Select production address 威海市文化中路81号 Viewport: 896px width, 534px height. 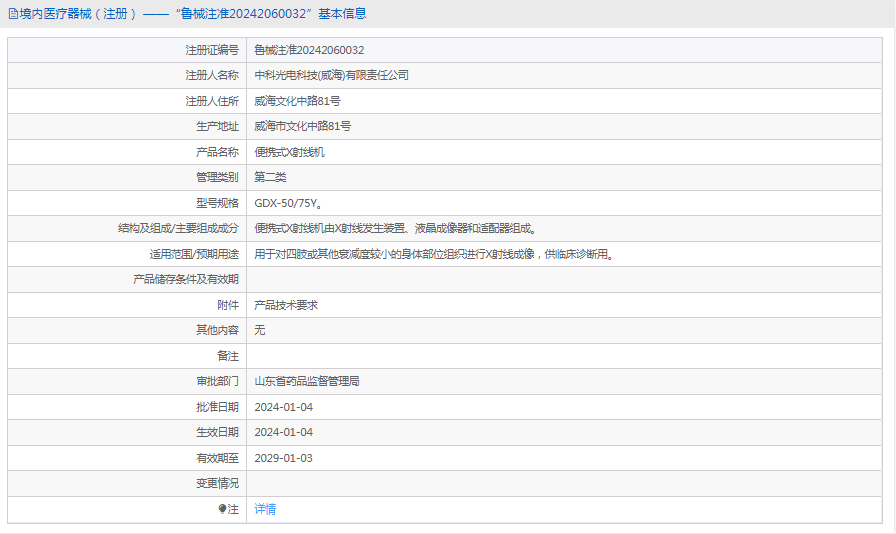point(303,126)
